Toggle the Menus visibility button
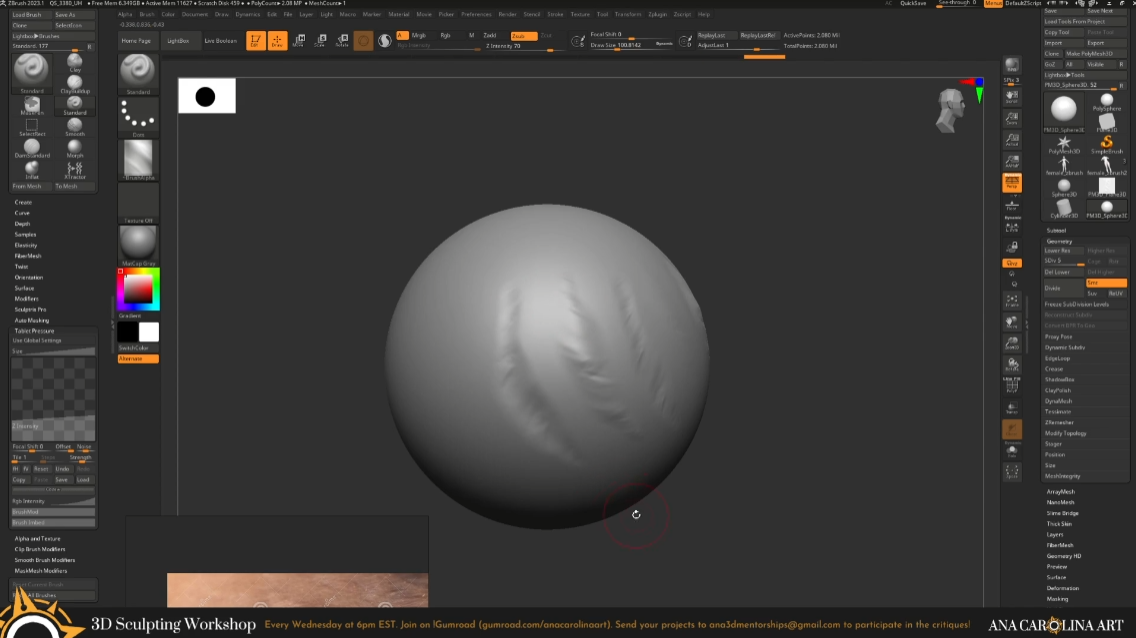This screenshot has width=1136, height=638. [993, 4]
